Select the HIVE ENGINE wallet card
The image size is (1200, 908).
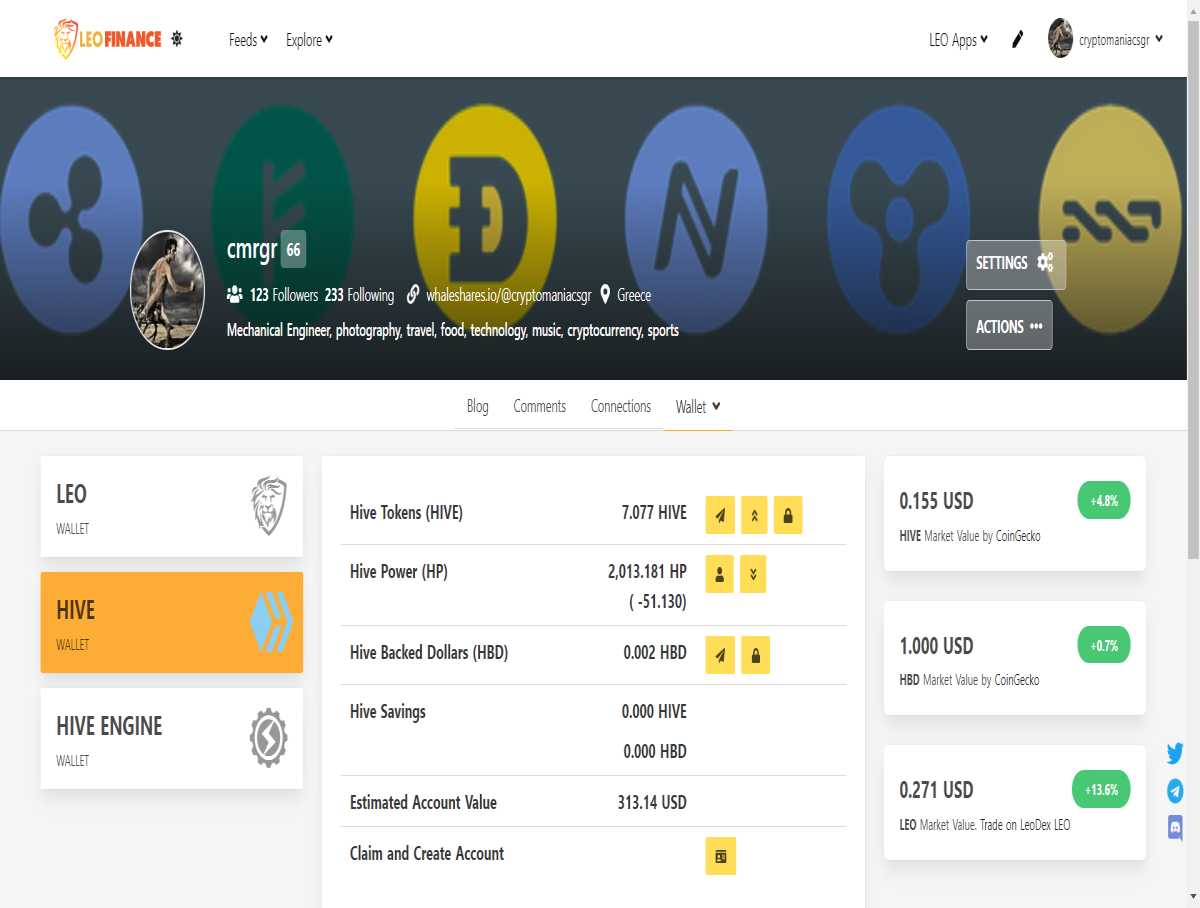(172, 738)
